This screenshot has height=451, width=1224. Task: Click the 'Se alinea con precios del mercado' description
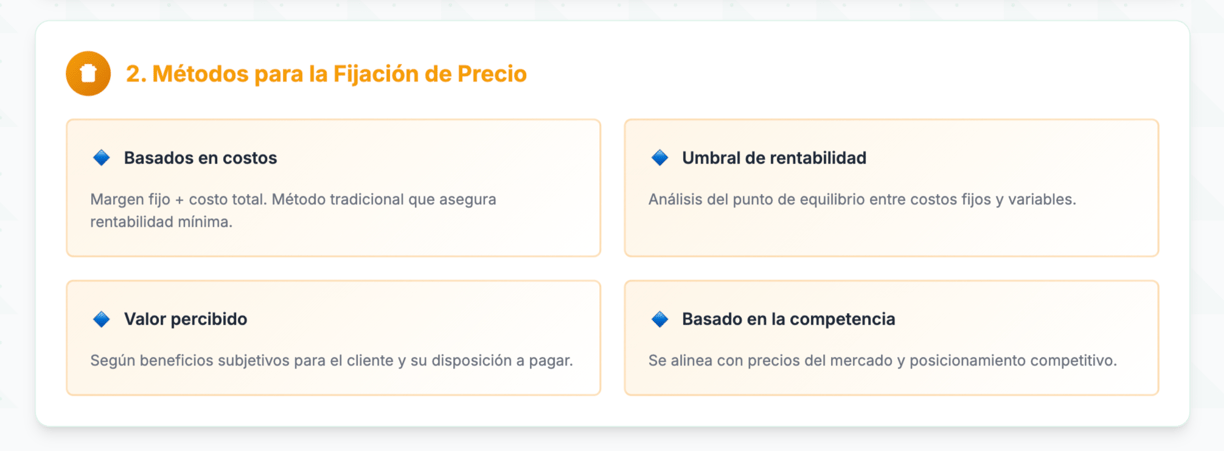click(882, 360)
